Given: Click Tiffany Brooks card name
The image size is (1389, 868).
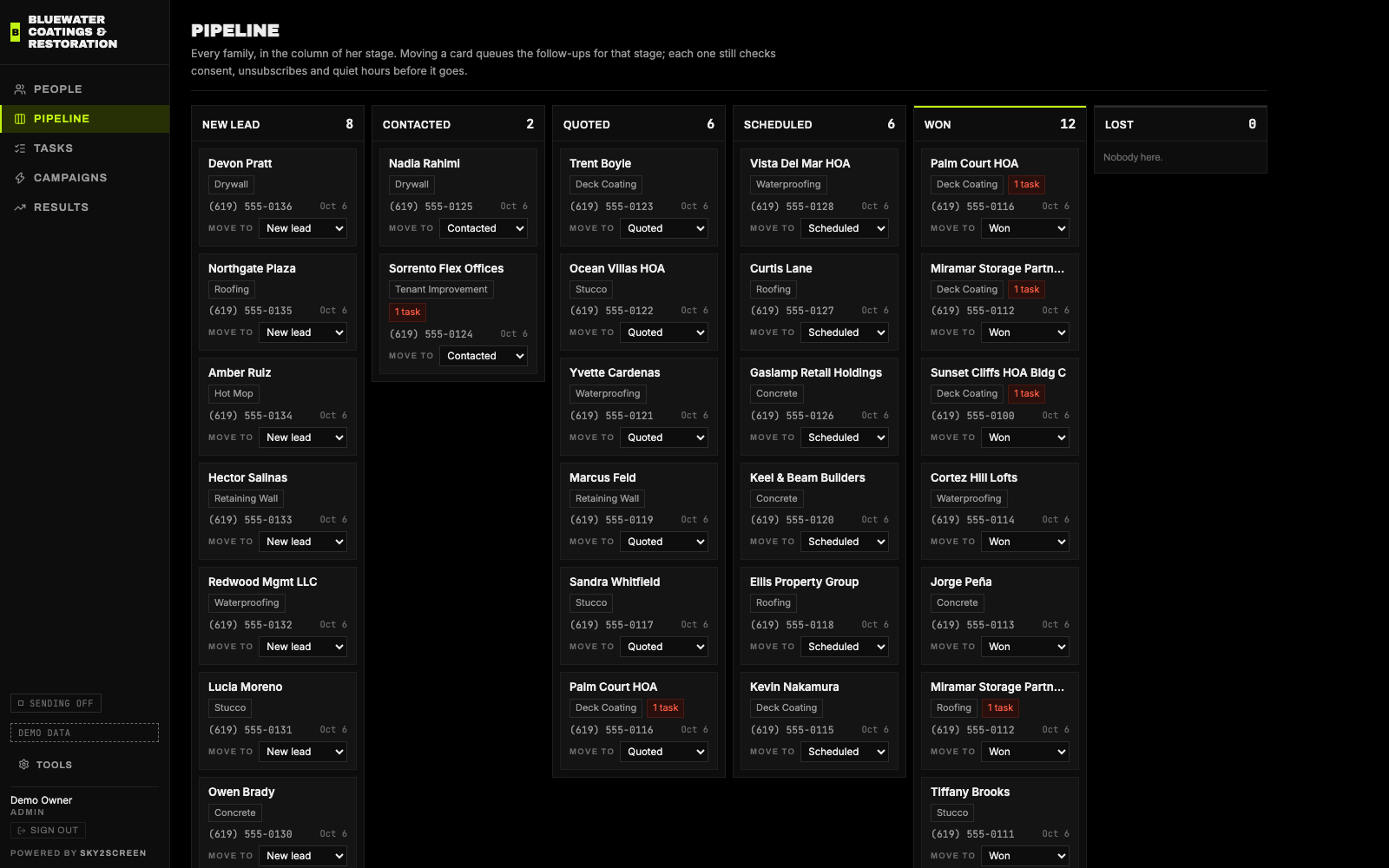Looking at the screenshot, I should pyautogui.click(x=970, y=792).
